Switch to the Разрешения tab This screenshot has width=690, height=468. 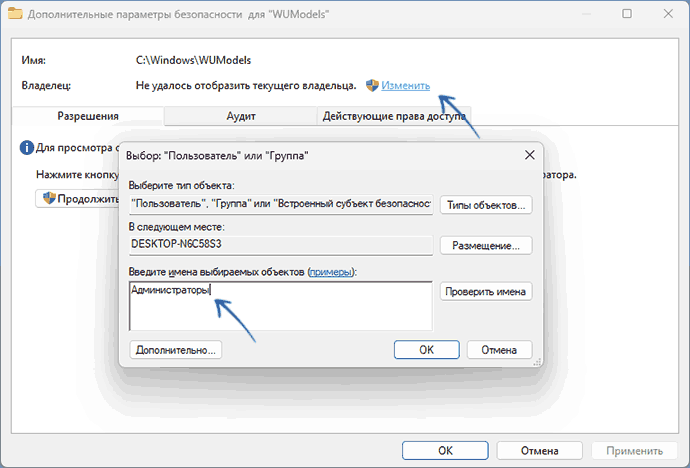[88, 116]
